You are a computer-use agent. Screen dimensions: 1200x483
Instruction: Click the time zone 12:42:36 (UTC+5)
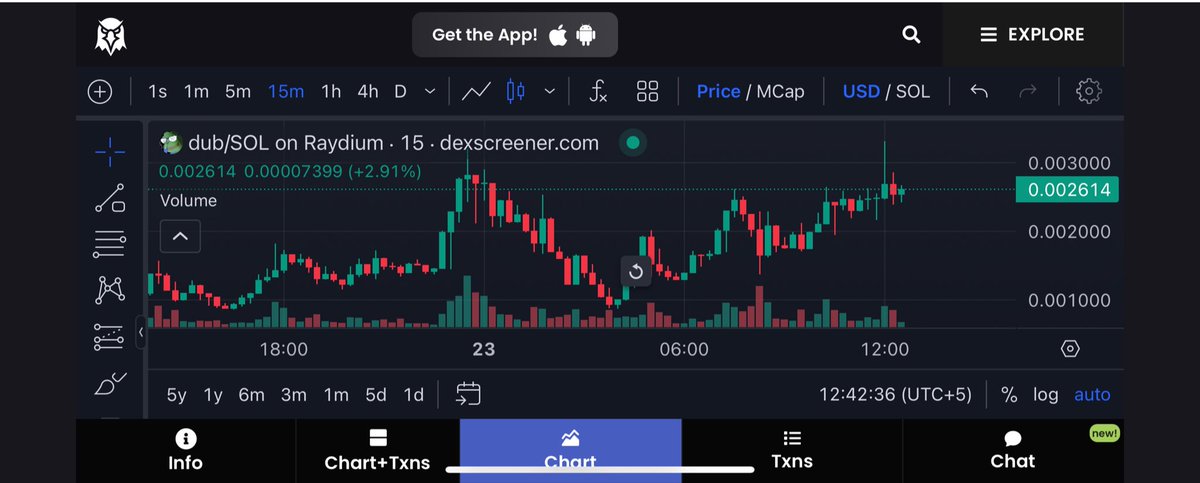click(895, 395)
